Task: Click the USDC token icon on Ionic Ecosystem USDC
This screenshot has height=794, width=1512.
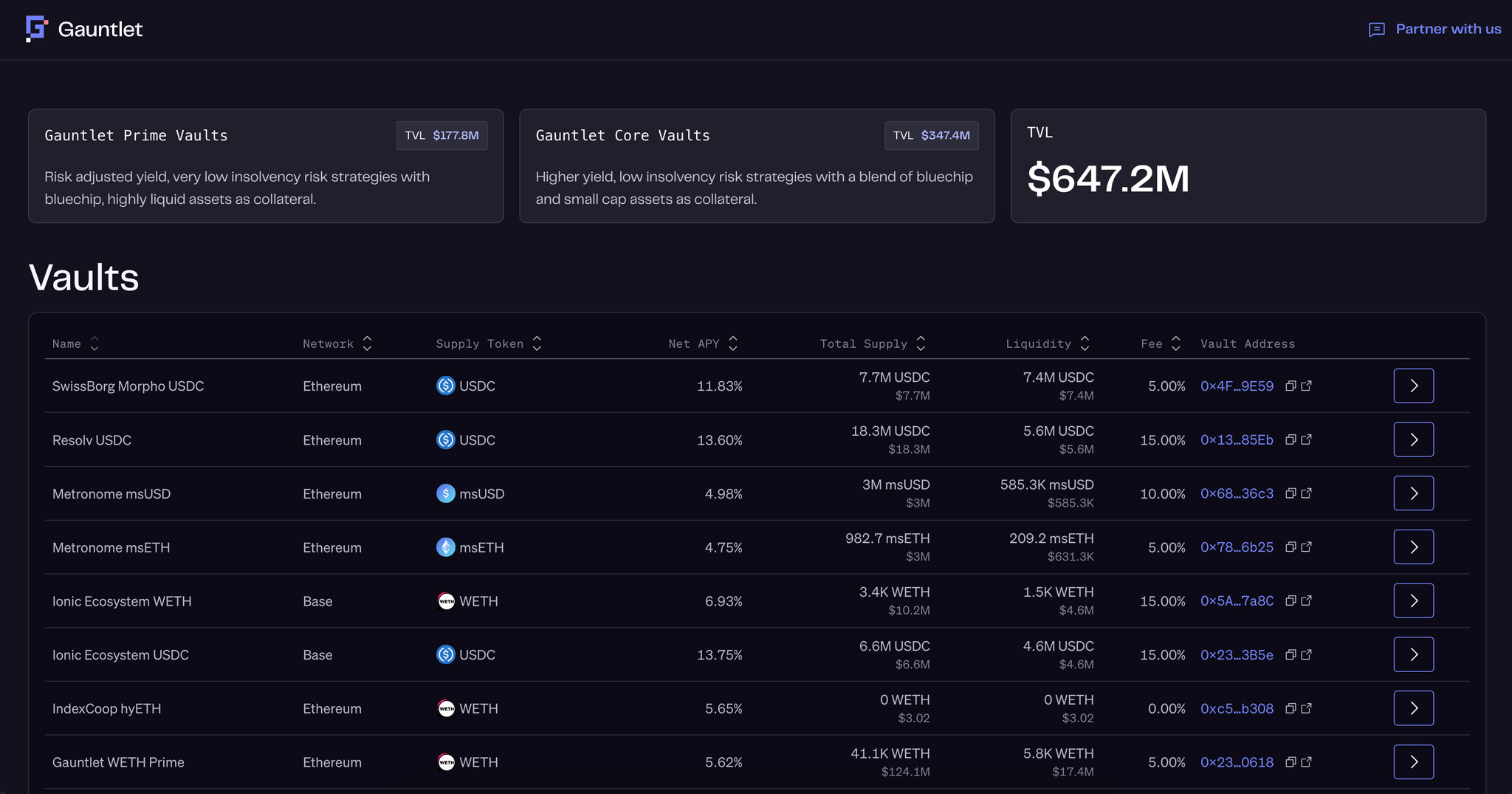Action: 445,654
